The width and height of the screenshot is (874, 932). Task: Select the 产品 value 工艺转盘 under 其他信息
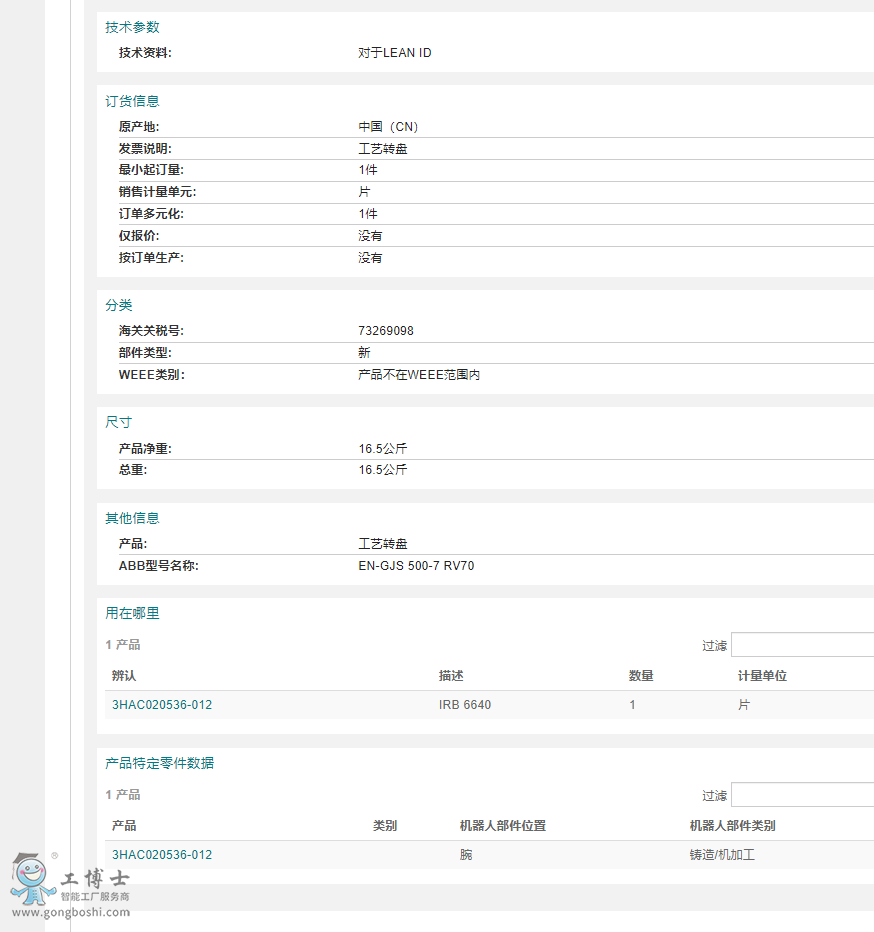pos(383,544)
